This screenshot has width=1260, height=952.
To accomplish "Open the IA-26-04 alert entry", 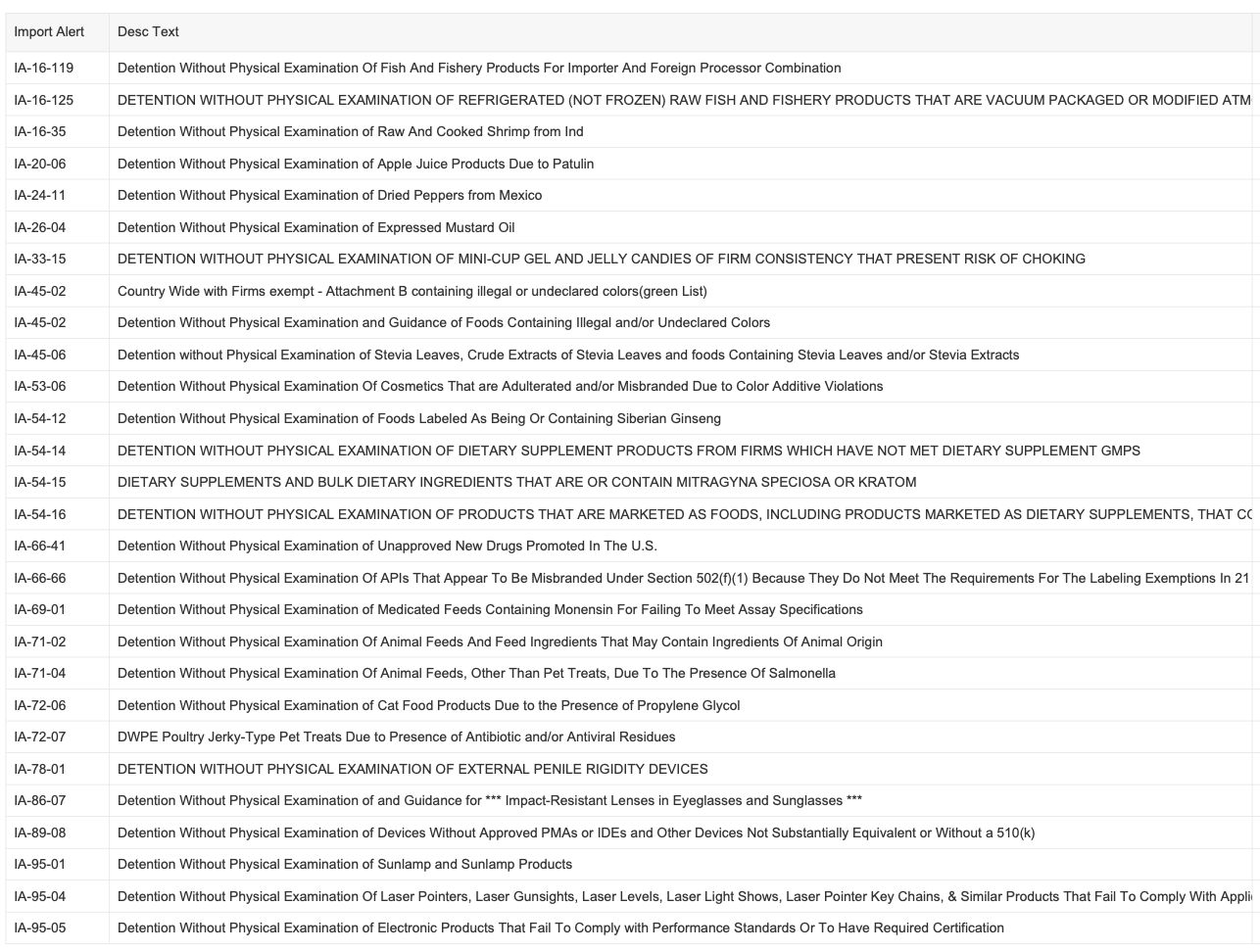I will (40, 227).
